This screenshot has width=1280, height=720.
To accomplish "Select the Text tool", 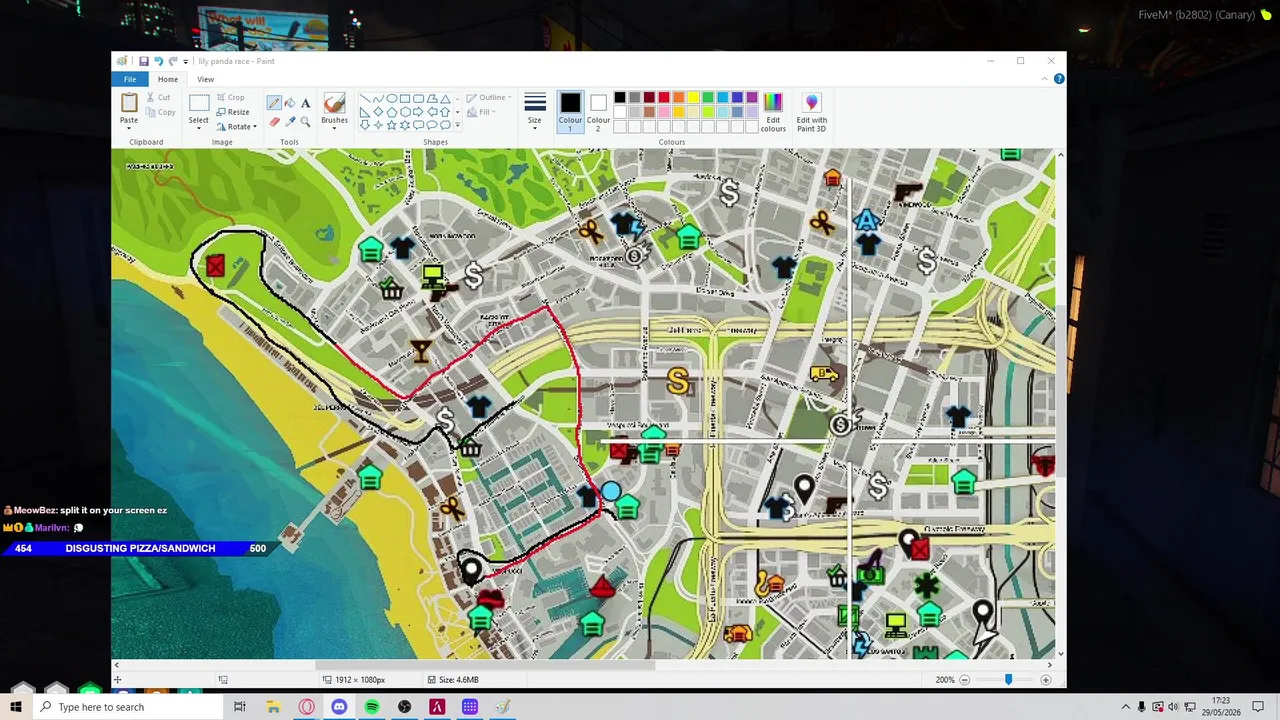I will point(306,103).
